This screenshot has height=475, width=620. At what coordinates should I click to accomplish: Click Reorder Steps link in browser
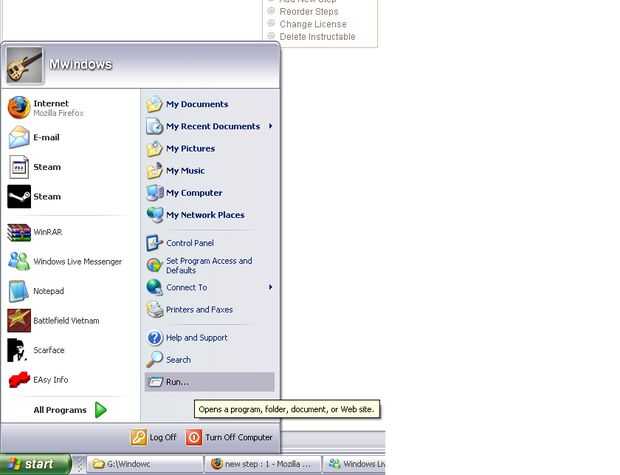[x=309, y=12]
